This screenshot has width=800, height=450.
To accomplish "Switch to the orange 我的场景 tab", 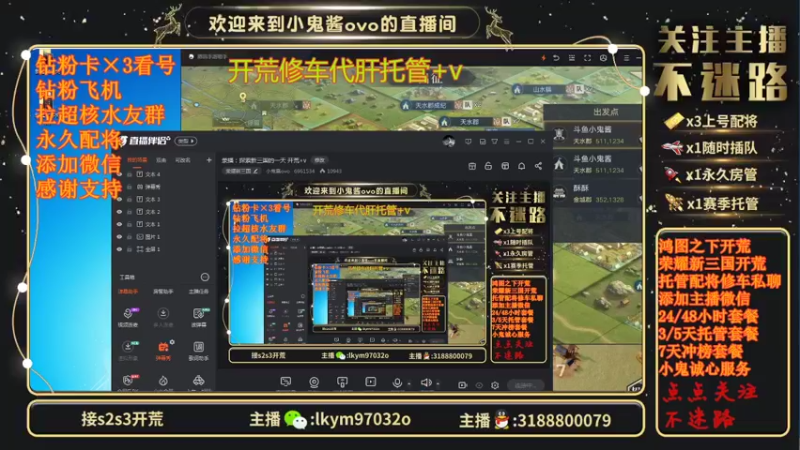I will pos(137,160).
